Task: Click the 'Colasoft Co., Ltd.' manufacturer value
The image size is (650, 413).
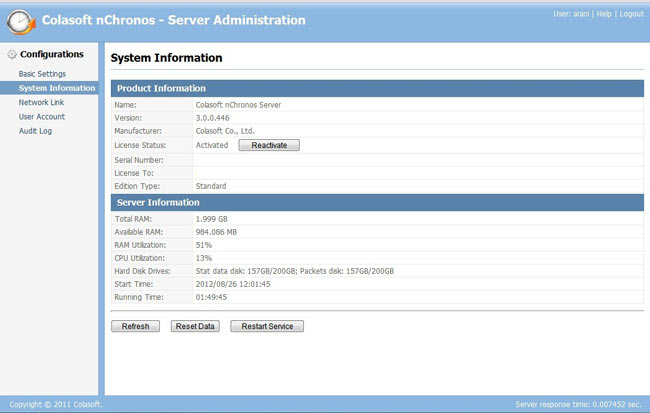Action: point(225,131)
